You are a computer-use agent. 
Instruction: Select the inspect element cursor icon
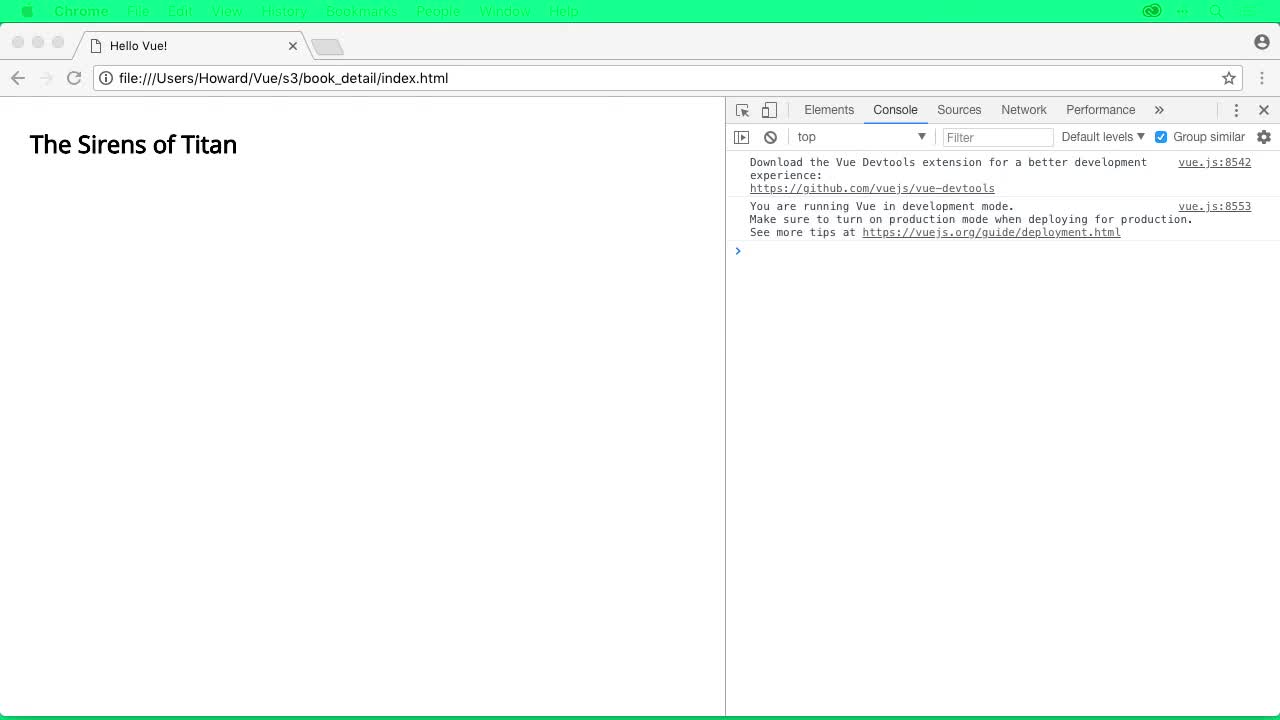coord(741,110)
